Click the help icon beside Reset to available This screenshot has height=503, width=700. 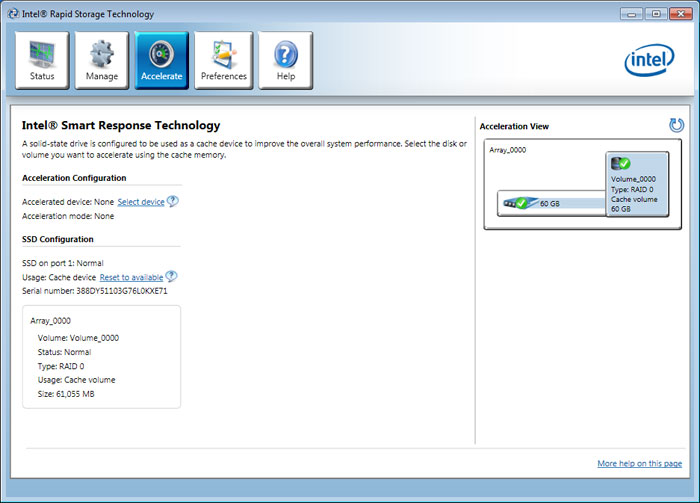(x=171, y=276)
